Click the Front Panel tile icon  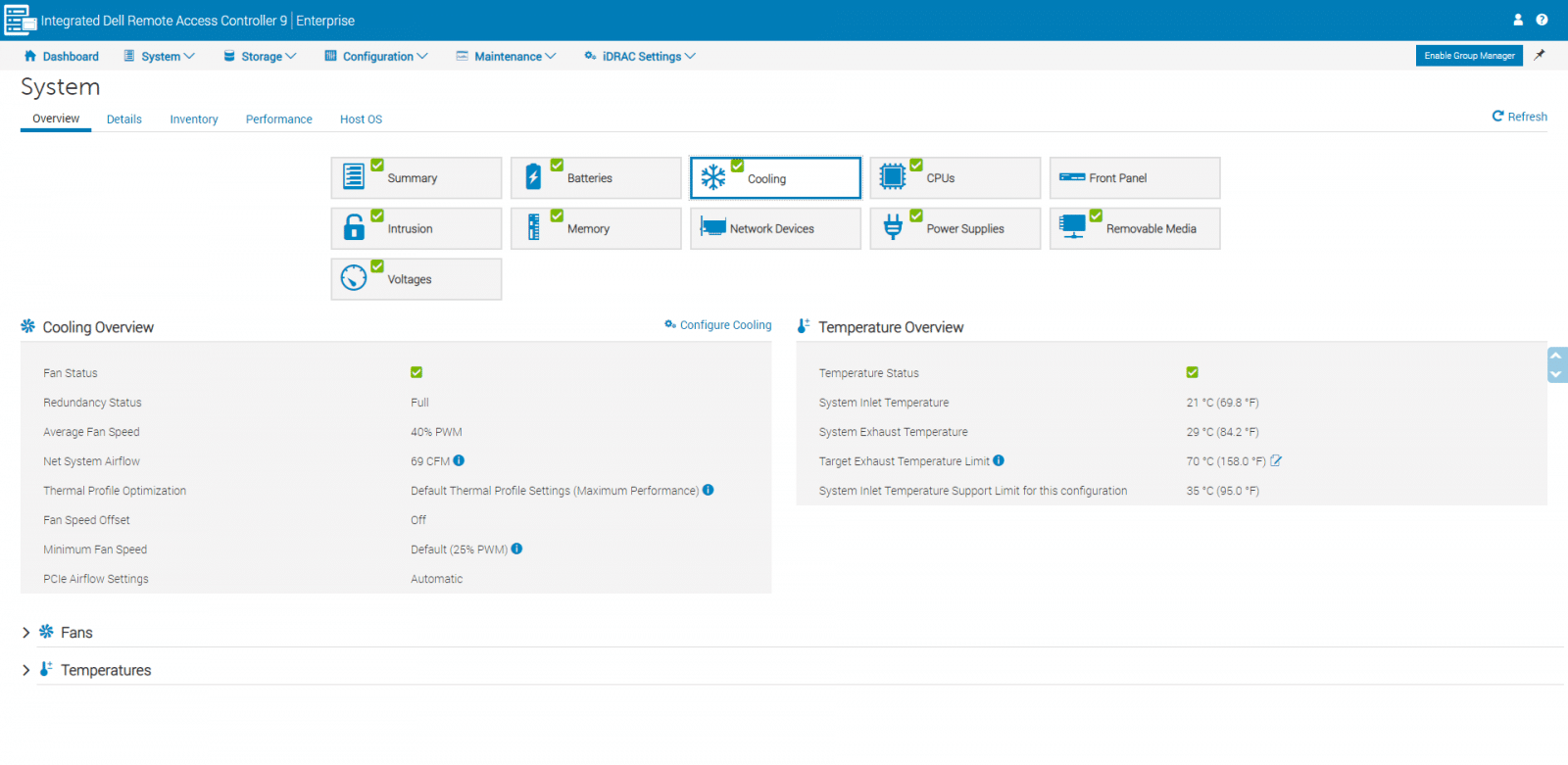coord(1072,177)
